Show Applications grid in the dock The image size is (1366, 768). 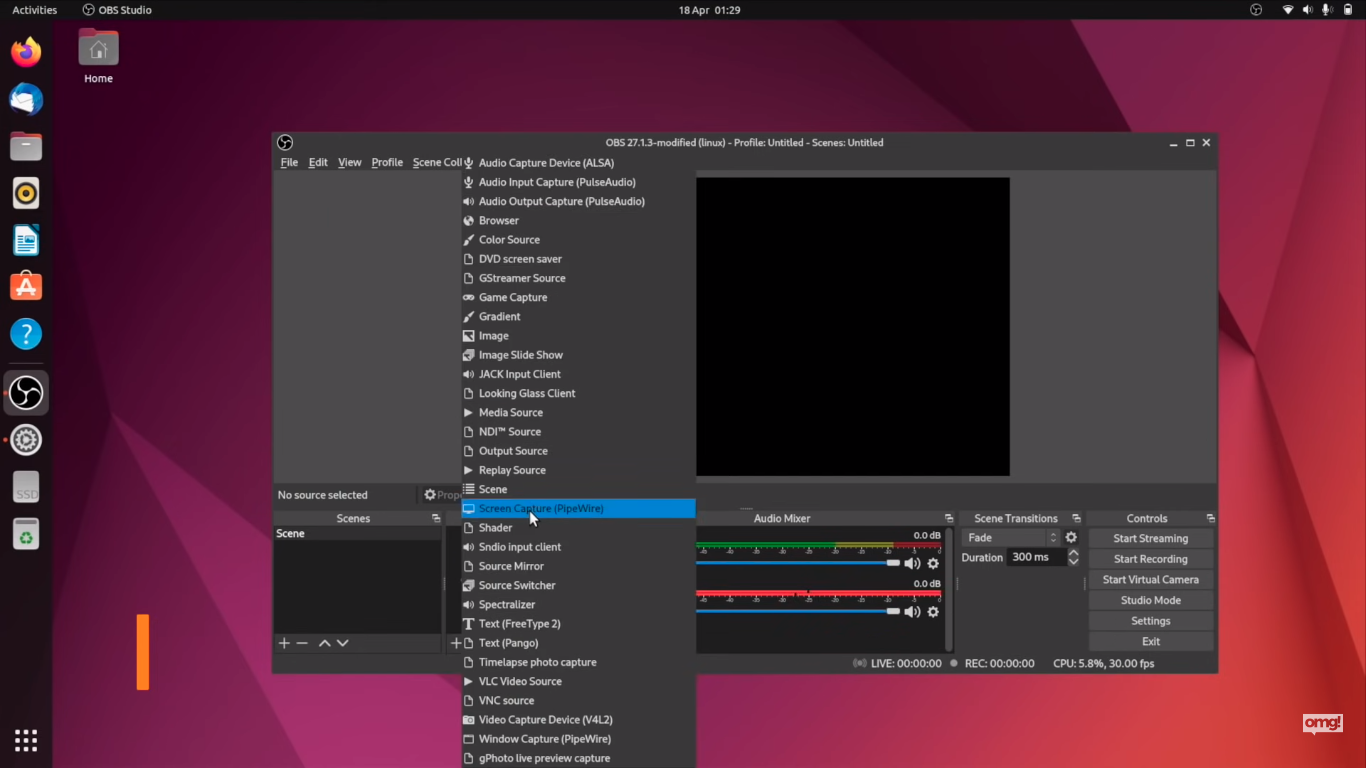[x=26, y=740]
